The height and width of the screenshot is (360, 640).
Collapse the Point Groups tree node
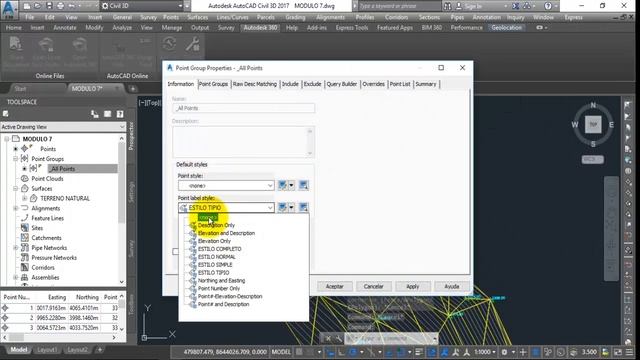tap(16, 159)
